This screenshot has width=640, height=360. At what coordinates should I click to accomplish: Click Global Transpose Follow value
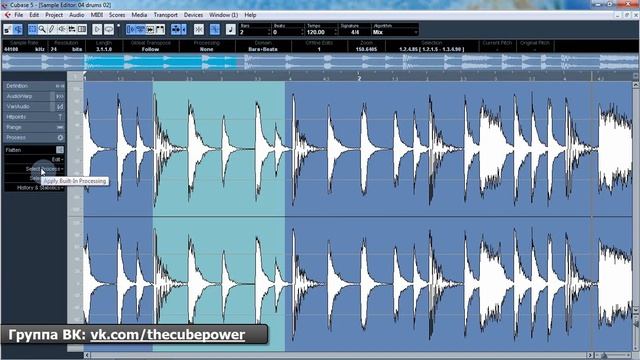pyautogui.click(x=150, y=49)
